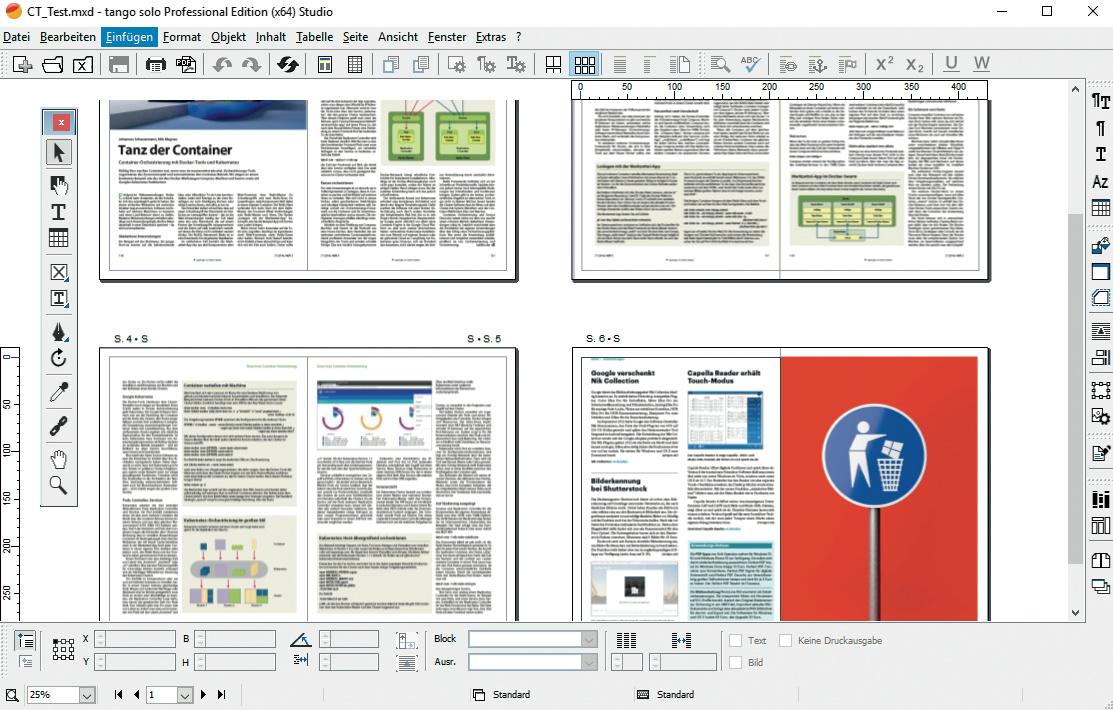1113x710 pixels.
Task: Close the floating toolbox with red X
Action: pyautogui.click(x=60, y=123)
